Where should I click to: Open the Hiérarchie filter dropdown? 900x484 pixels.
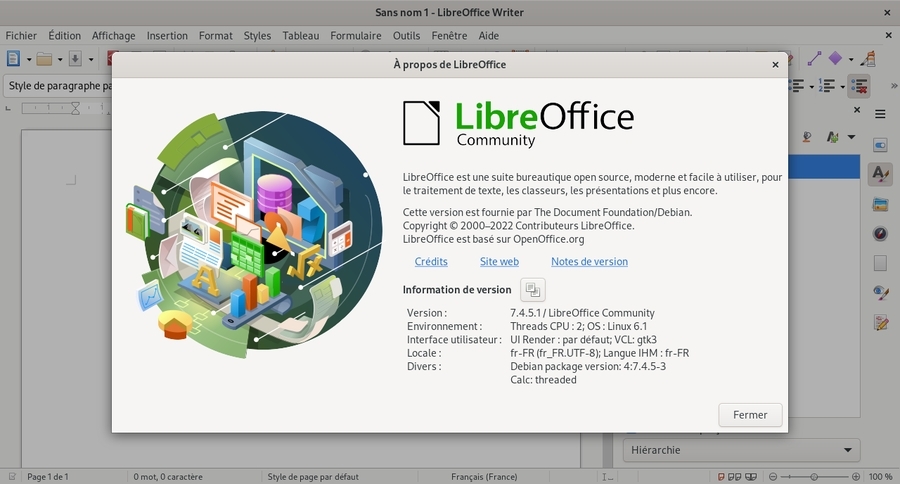tap(742, 450)
